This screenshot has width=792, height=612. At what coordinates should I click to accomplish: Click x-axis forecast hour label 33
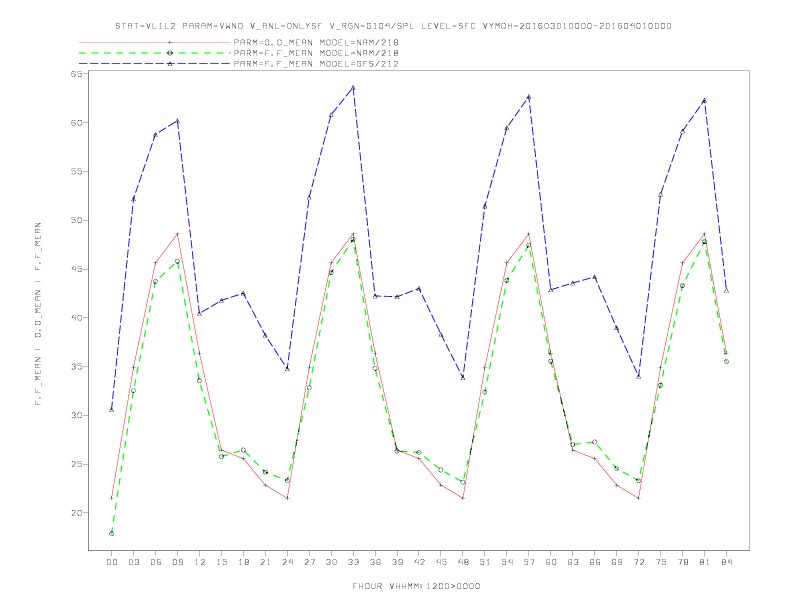click(x=353, y=562)
